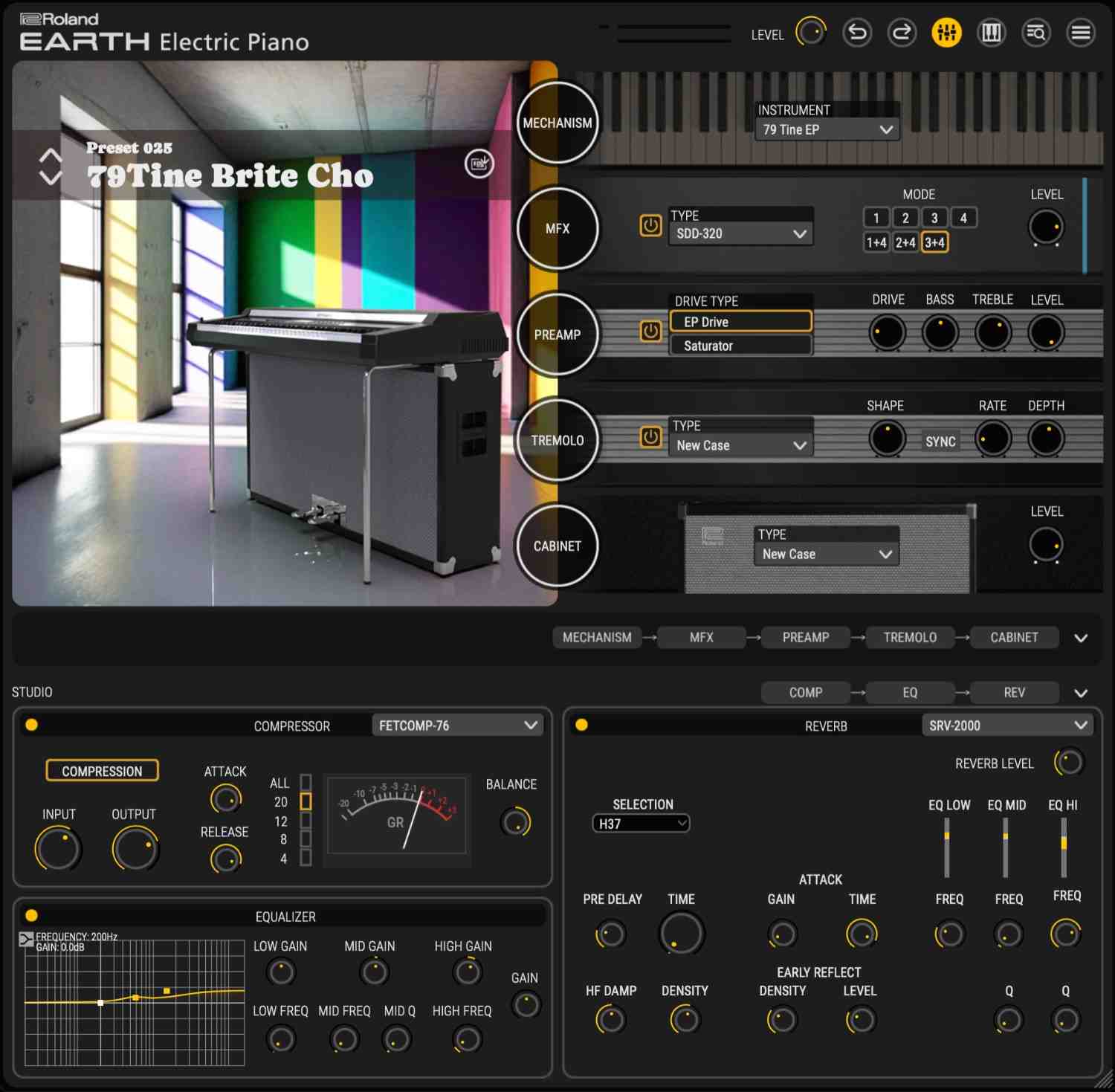The height and width of the screenshot is (1092, 1115).
Task: Click the preset write icon near the preset name
Action: pyautogui.click(x=479, y=165)
